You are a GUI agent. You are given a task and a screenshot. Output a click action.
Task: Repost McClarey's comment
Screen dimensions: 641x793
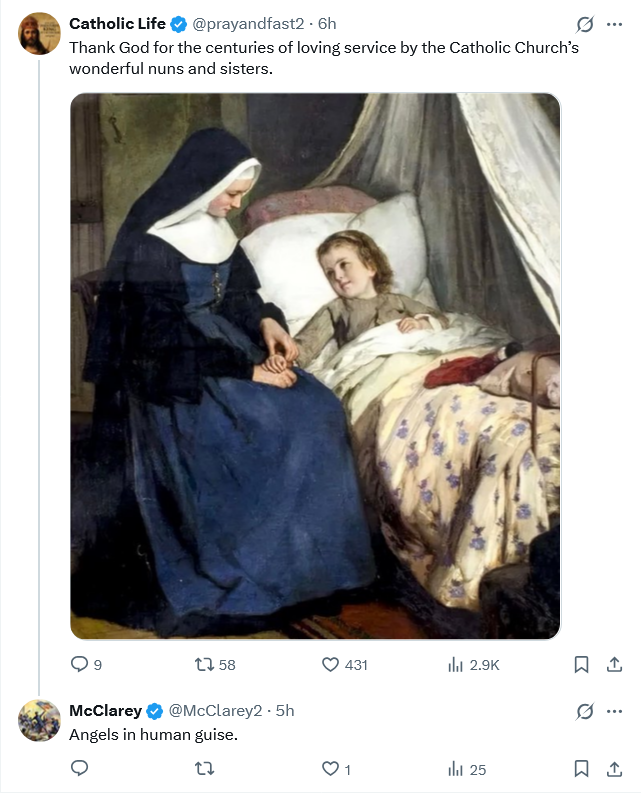[x=204, y=769]
